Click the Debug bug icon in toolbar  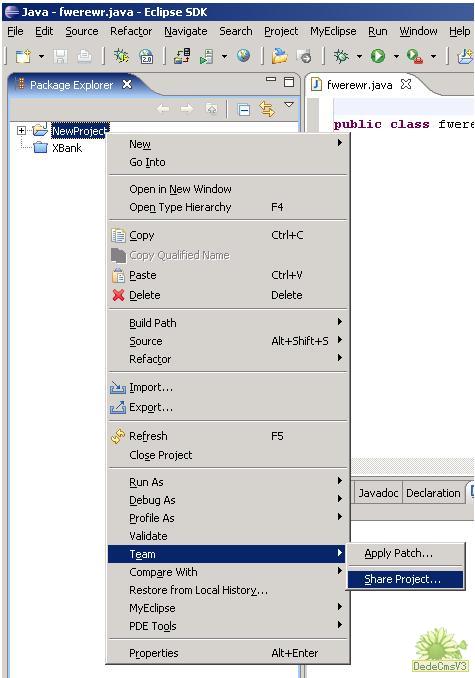click(341, 56)
